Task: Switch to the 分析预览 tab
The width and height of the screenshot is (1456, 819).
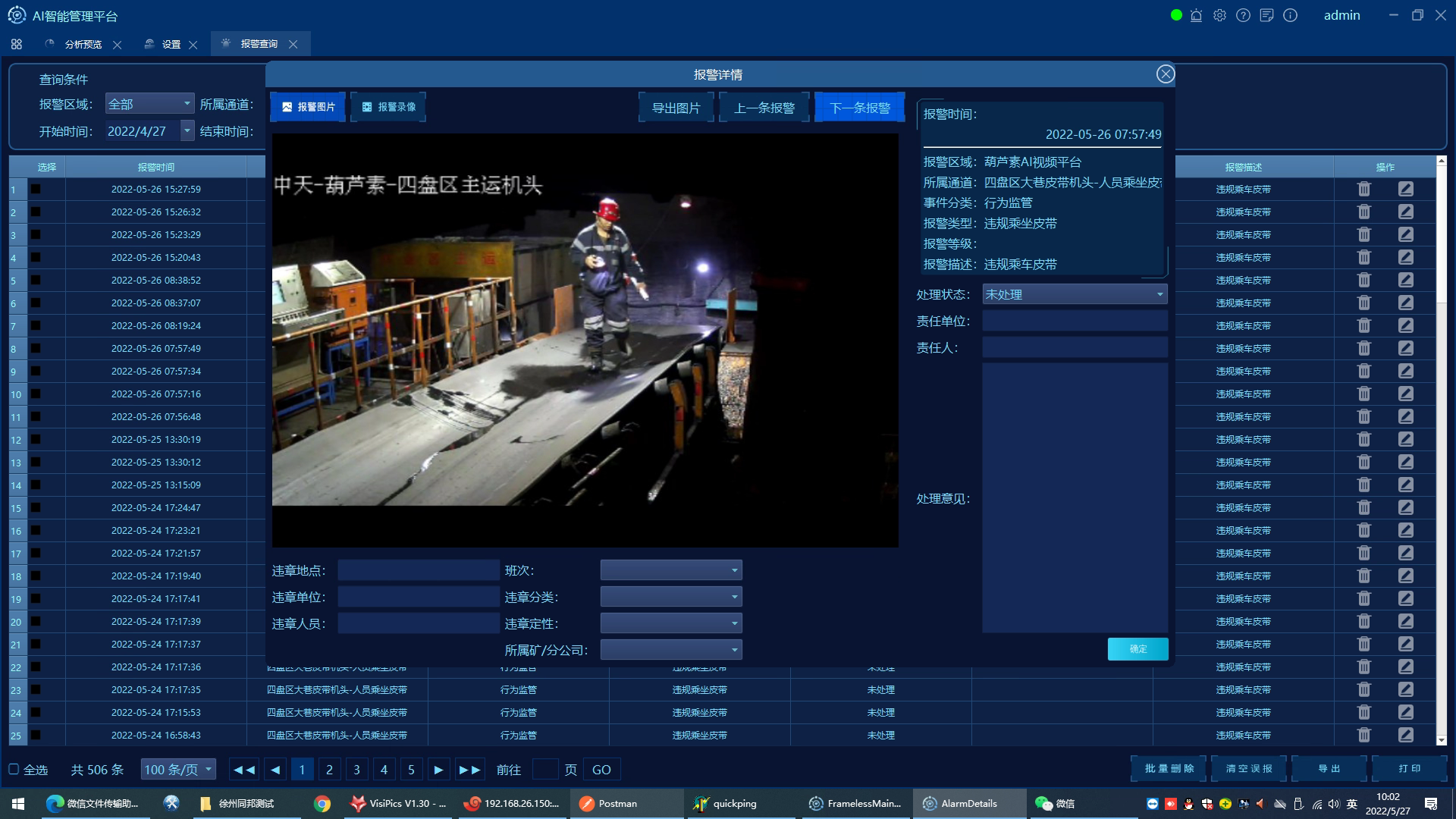Action: click(x=83, y=44)
